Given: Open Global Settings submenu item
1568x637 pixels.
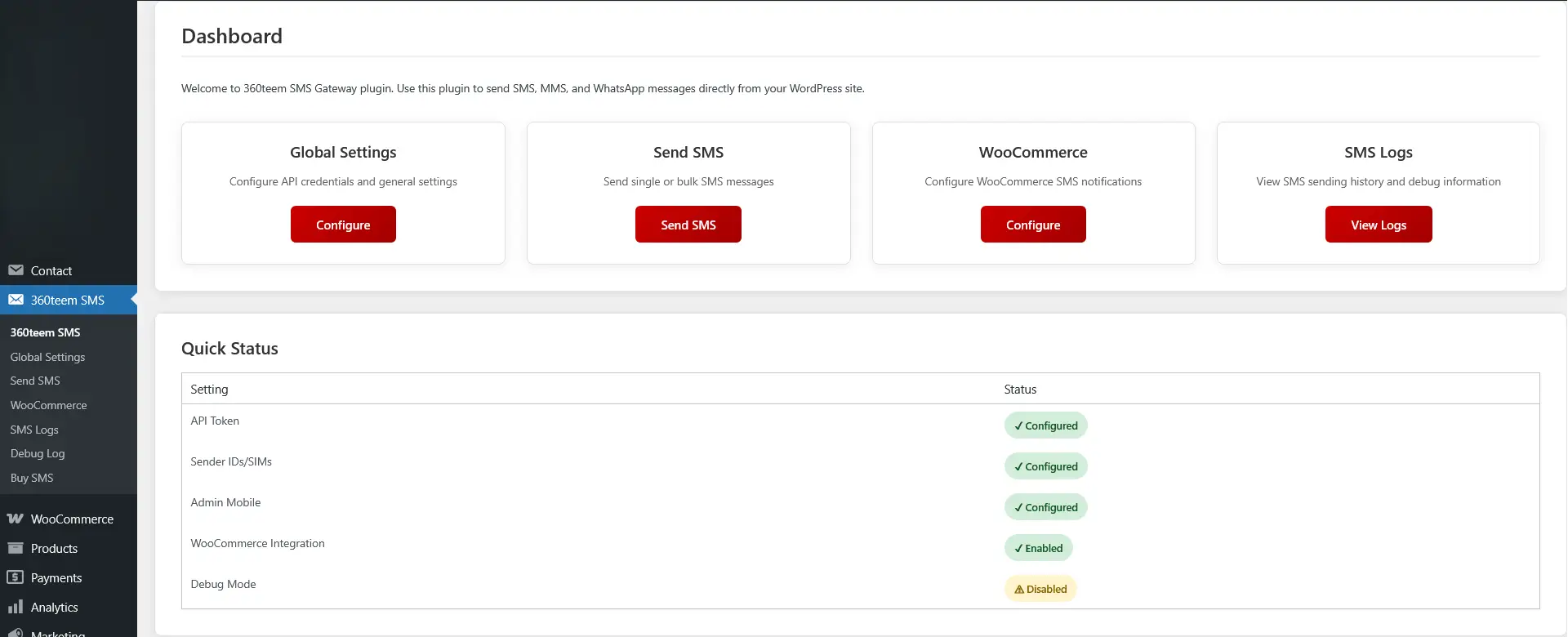Looking at the screenshot, I should tap(47, 357).
